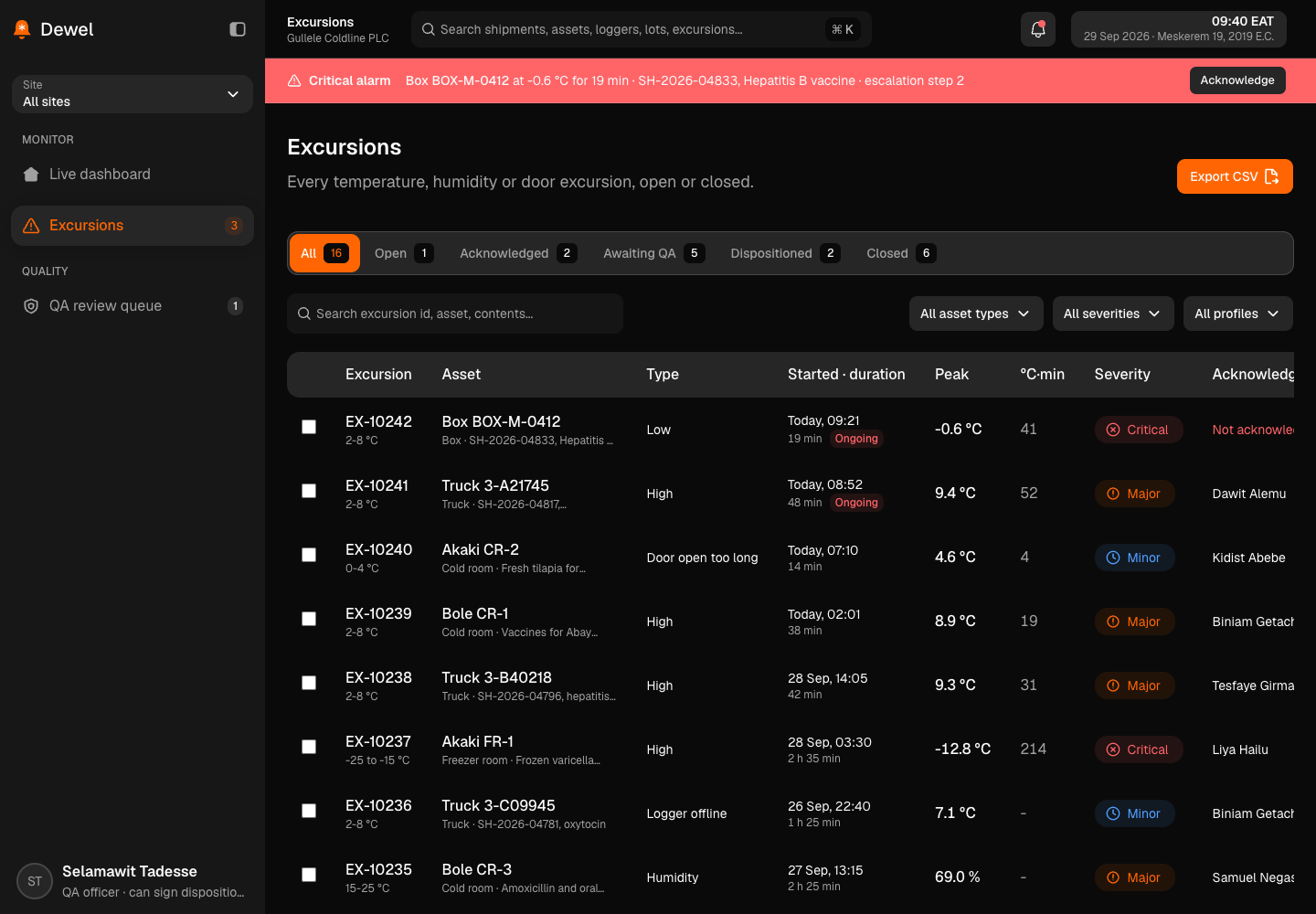
Task: Tick the EX-10238 row checkbox
Action: click(309, 683)
